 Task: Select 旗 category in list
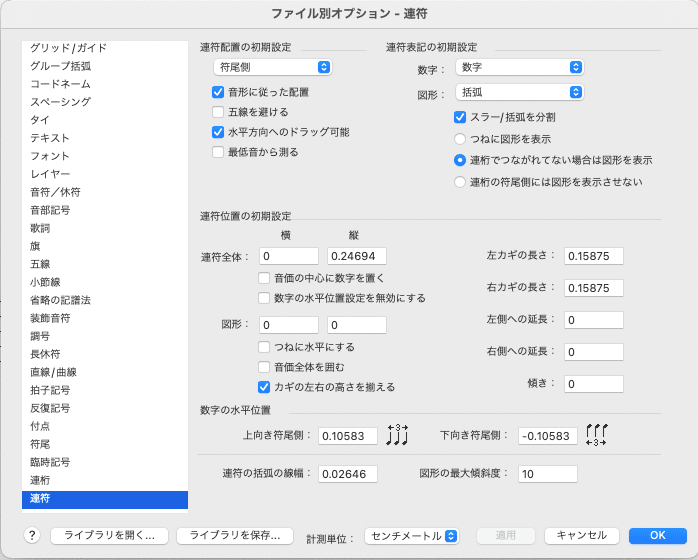tap(105, 246)
